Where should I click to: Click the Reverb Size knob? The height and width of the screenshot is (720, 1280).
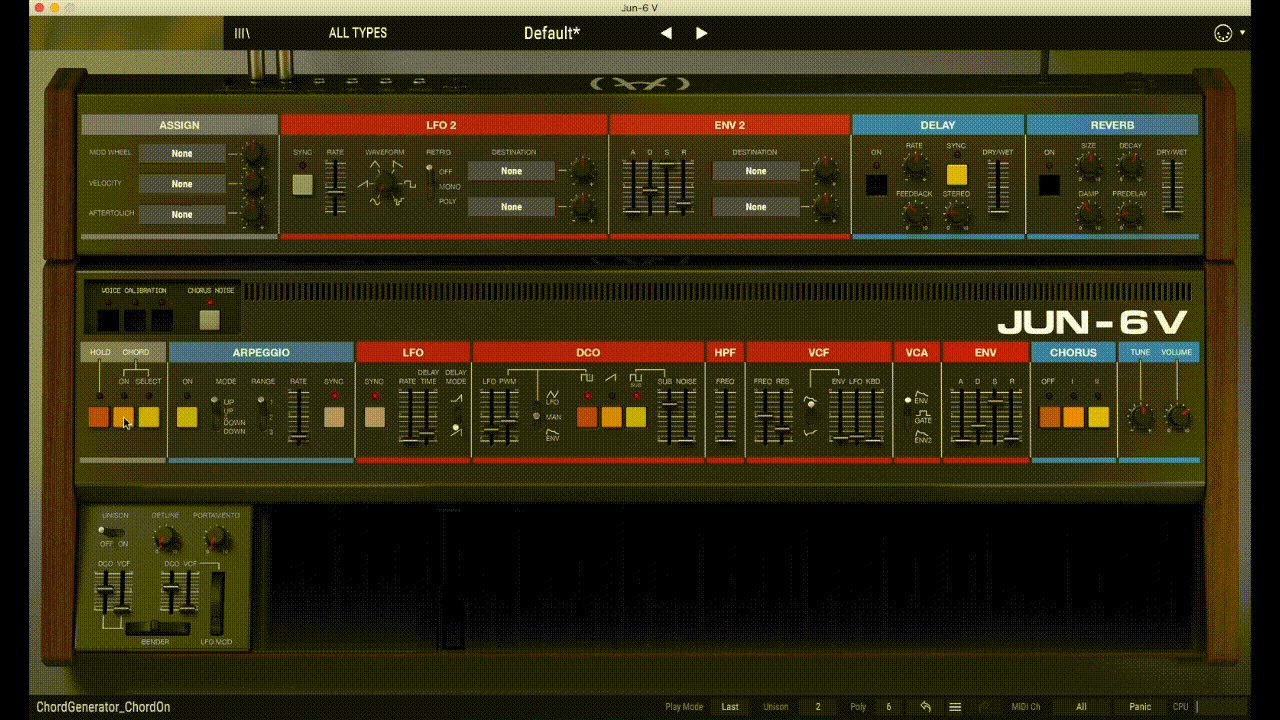click(1088, 168)
